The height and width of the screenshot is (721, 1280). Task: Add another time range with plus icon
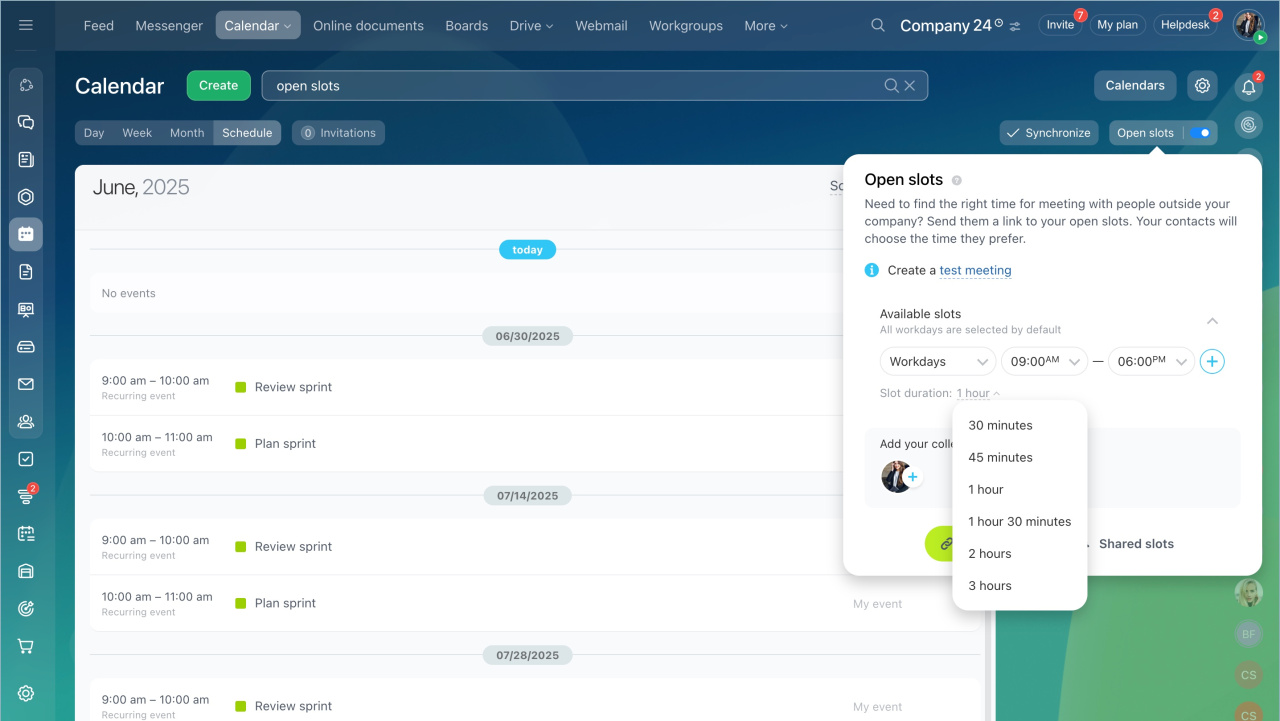pyautogui.click(x=1212, y=362)
